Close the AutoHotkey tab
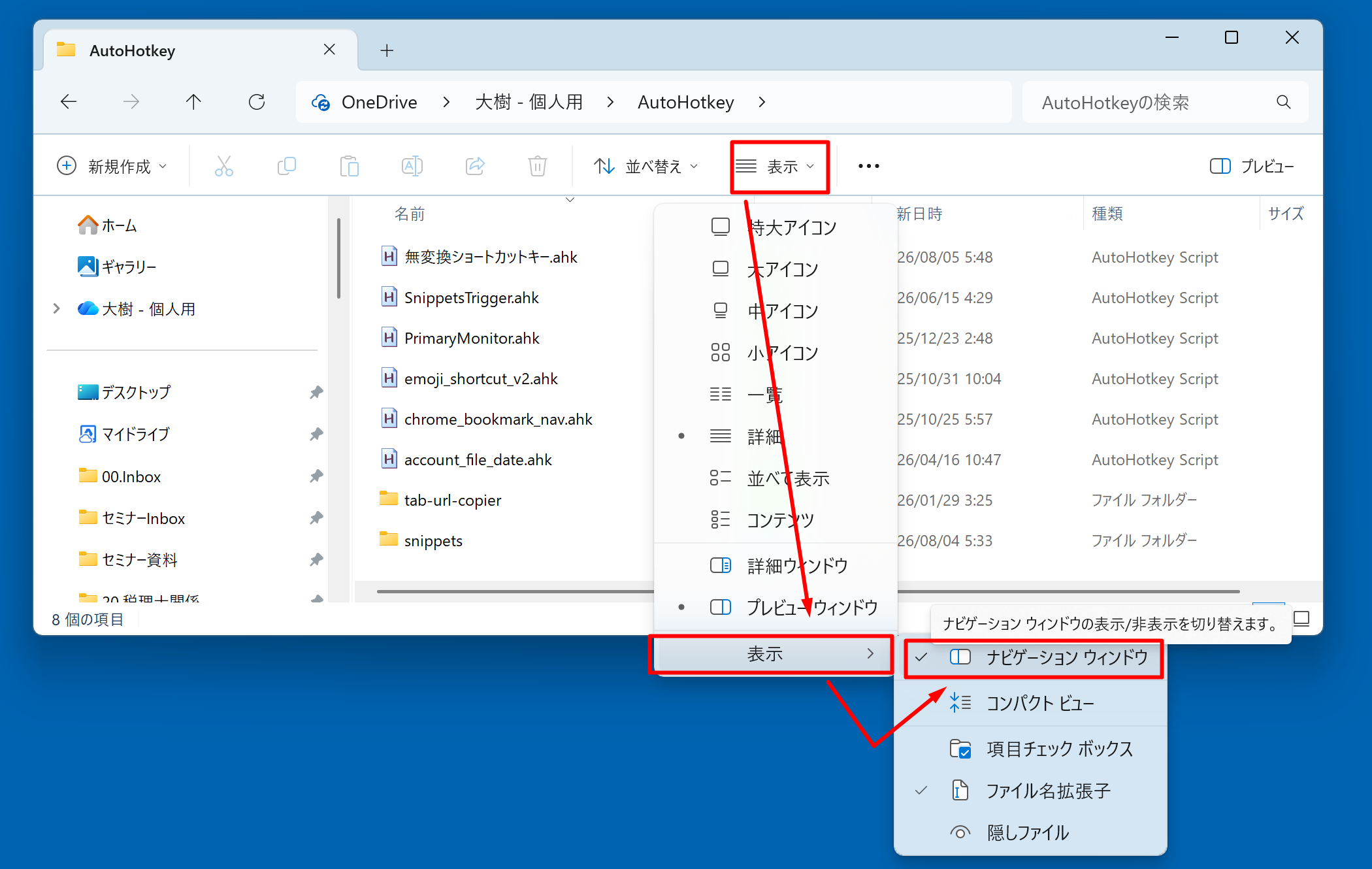 click(329, 50)
